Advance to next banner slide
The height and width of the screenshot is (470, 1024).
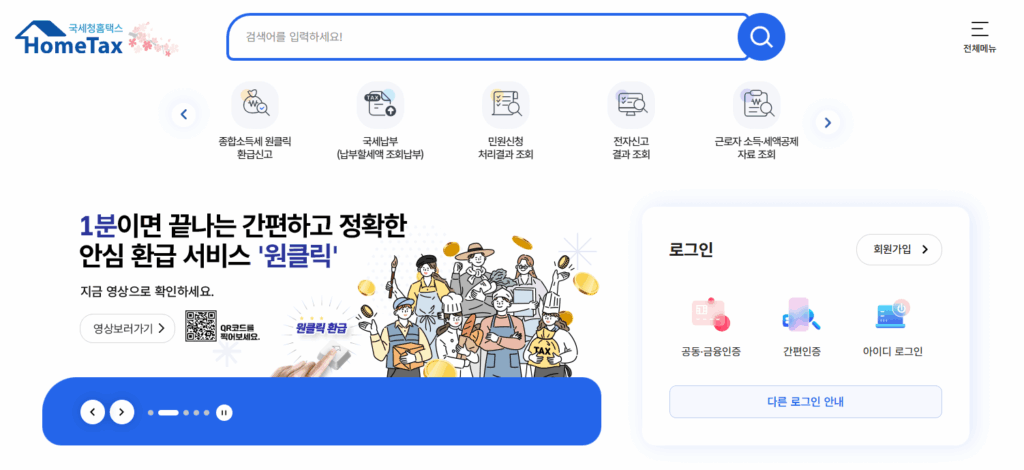121,412
